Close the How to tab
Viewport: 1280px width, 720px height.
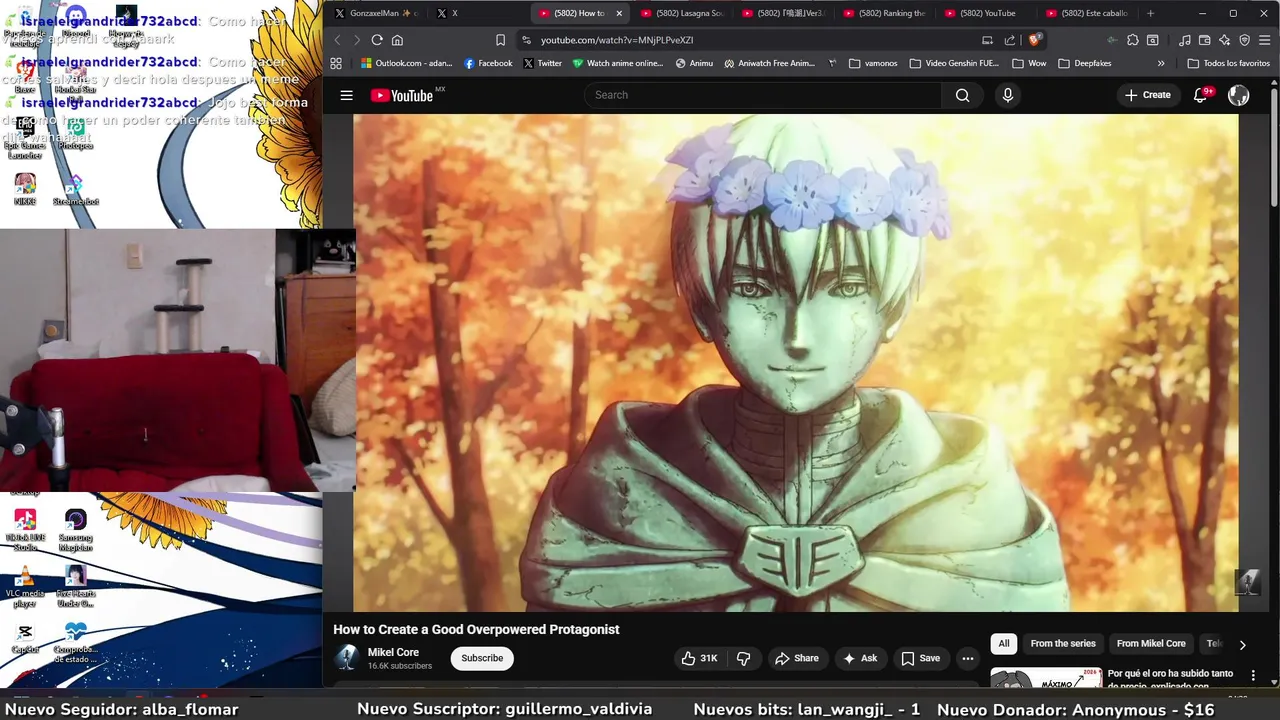pos(619,13)
